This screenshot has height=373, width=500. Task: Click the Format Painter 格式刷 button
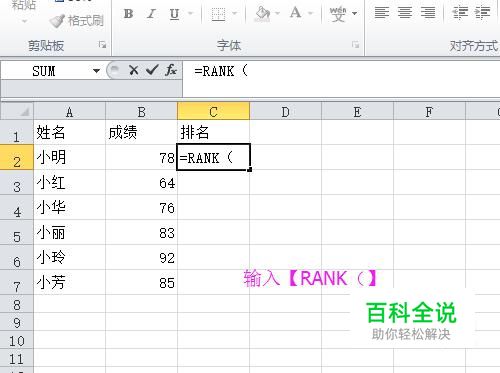77,21
